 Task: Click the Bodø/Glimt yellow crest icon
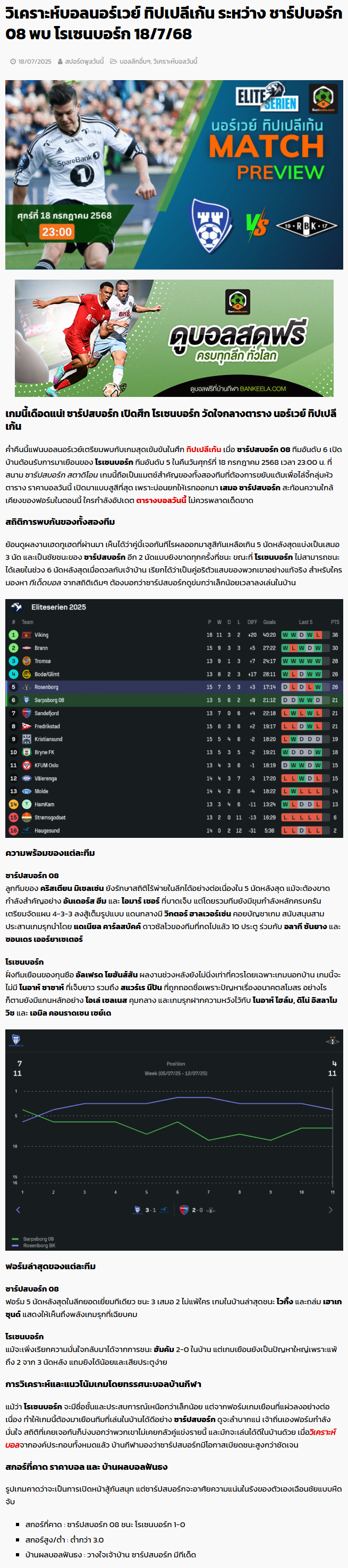[x=26, y=674]
